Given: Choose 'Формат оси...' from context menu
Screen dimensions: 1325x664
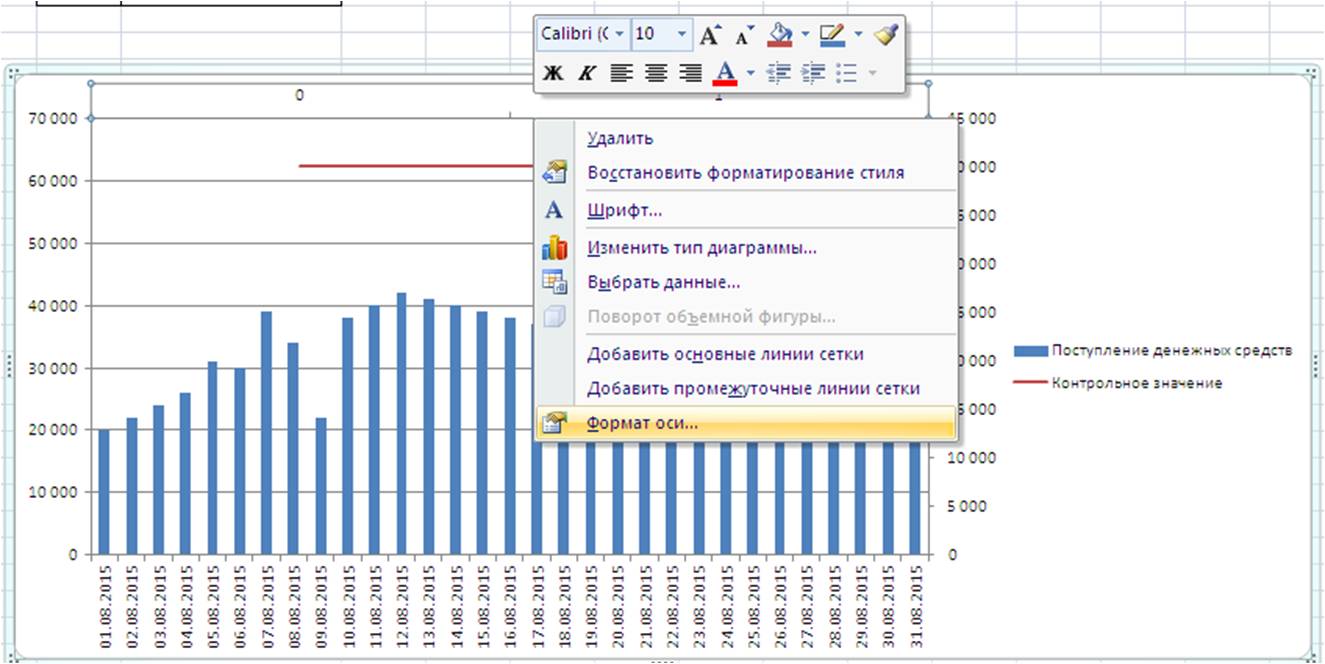Looking at the screenshot, I should coord(643,423).
